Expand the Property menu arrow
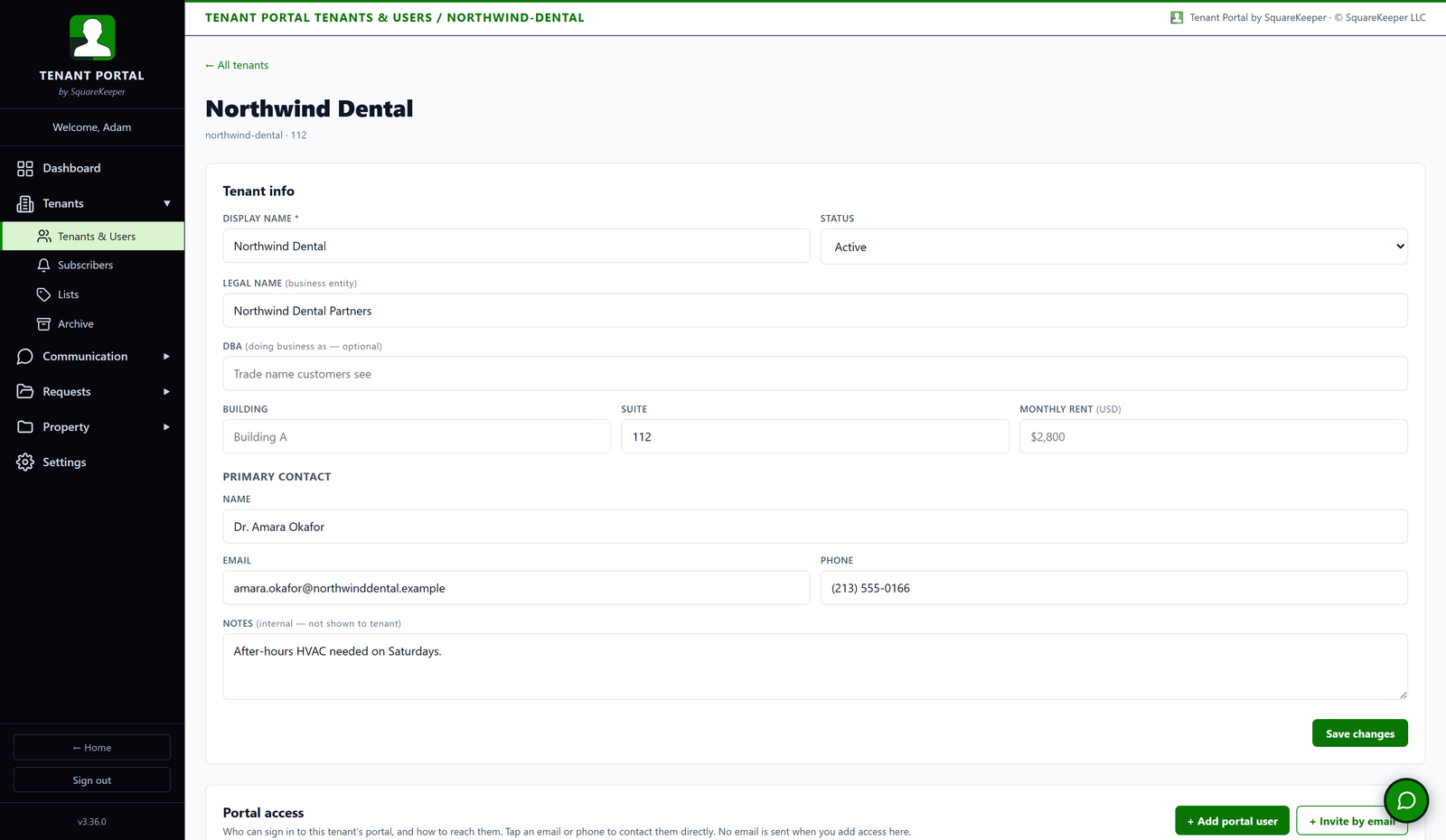Viewport: 1446px width, 840px height. [x=167, y=427]
